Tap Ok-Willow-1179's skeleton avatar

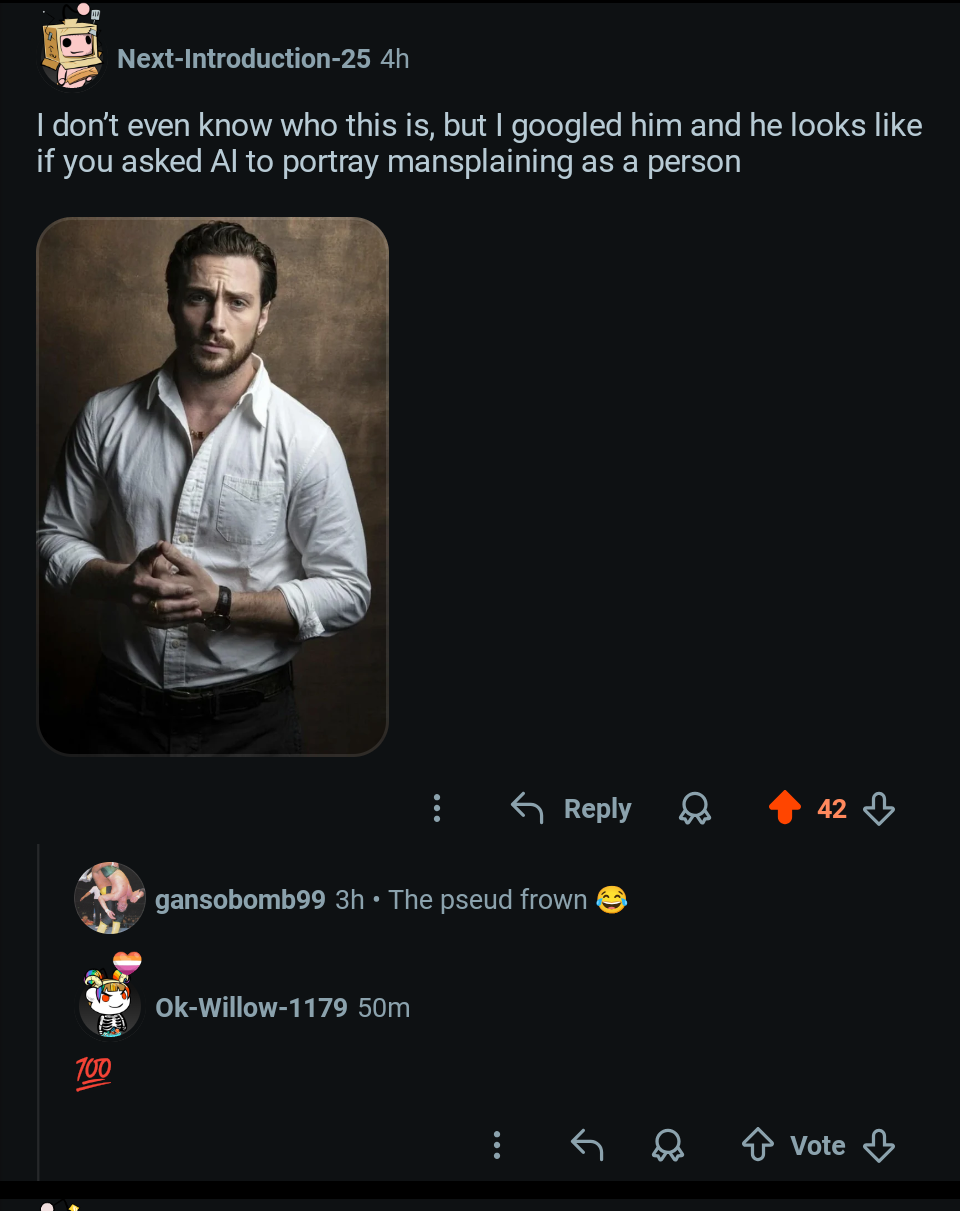[x=110, y=1008]
